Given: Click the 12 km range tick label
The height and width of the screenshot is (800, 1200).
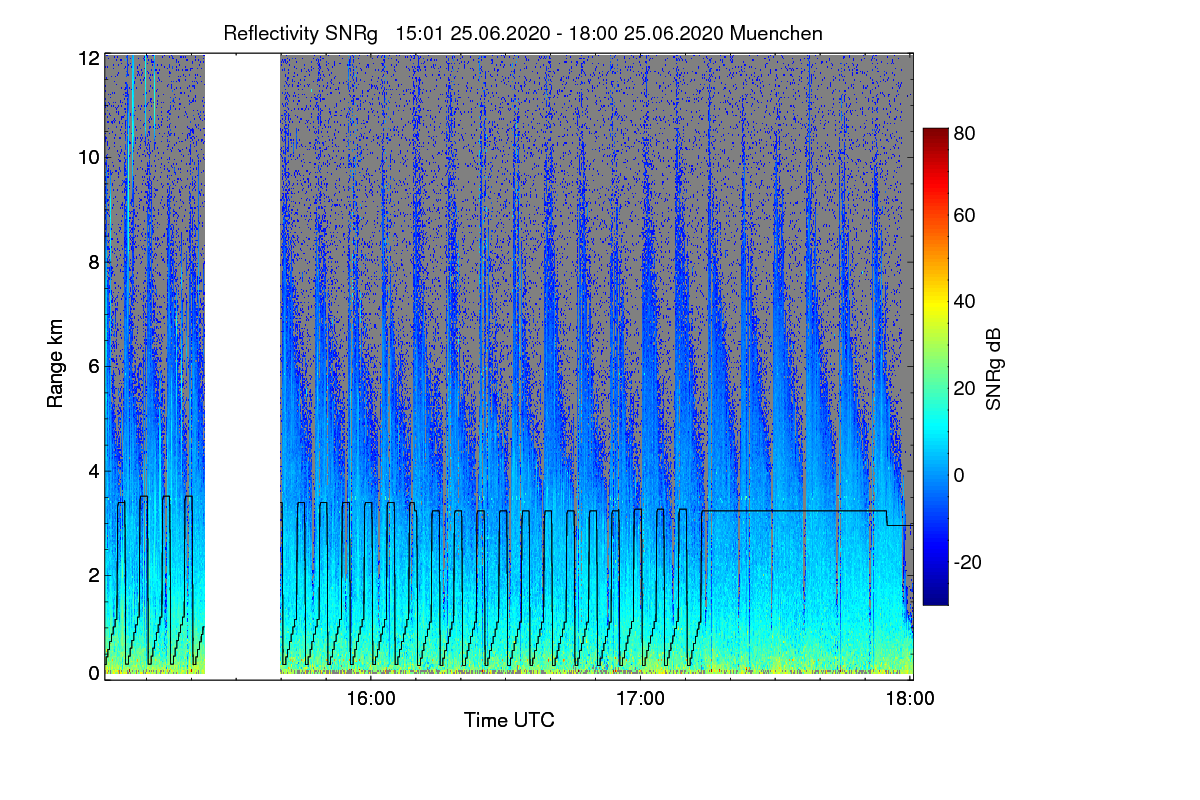Looking at the screenshot, I should [x=89, y=59].
